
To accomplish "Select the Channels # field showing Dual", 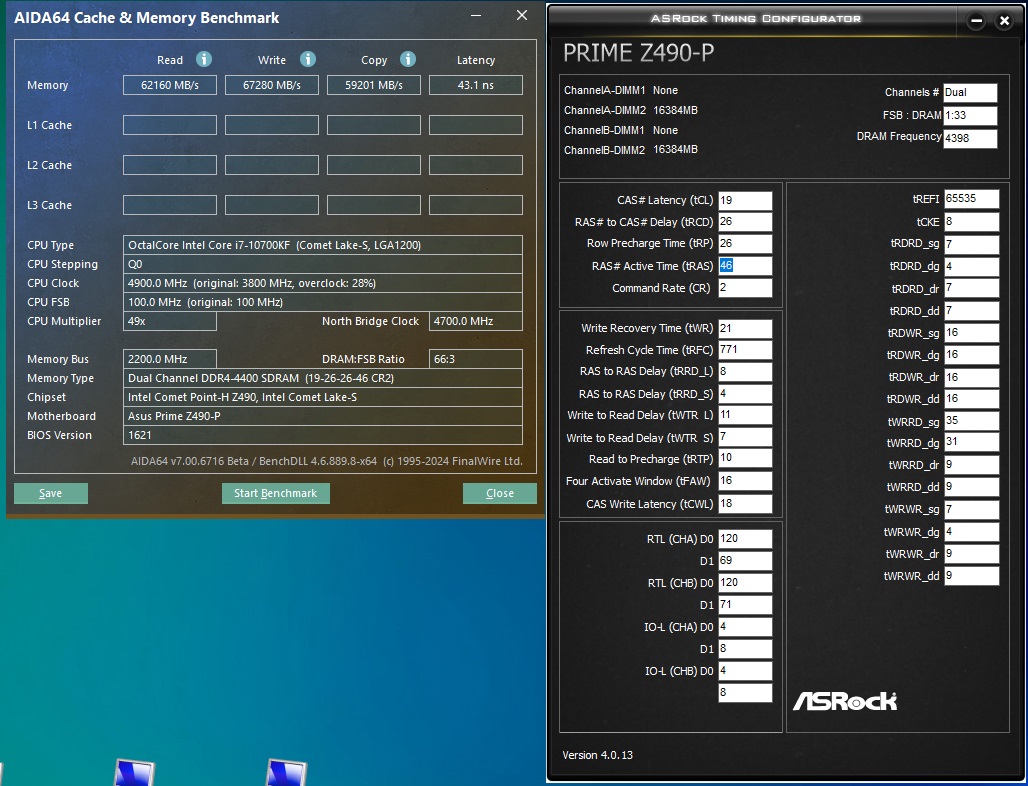I will pyautogui.click(x=970, y=92).
